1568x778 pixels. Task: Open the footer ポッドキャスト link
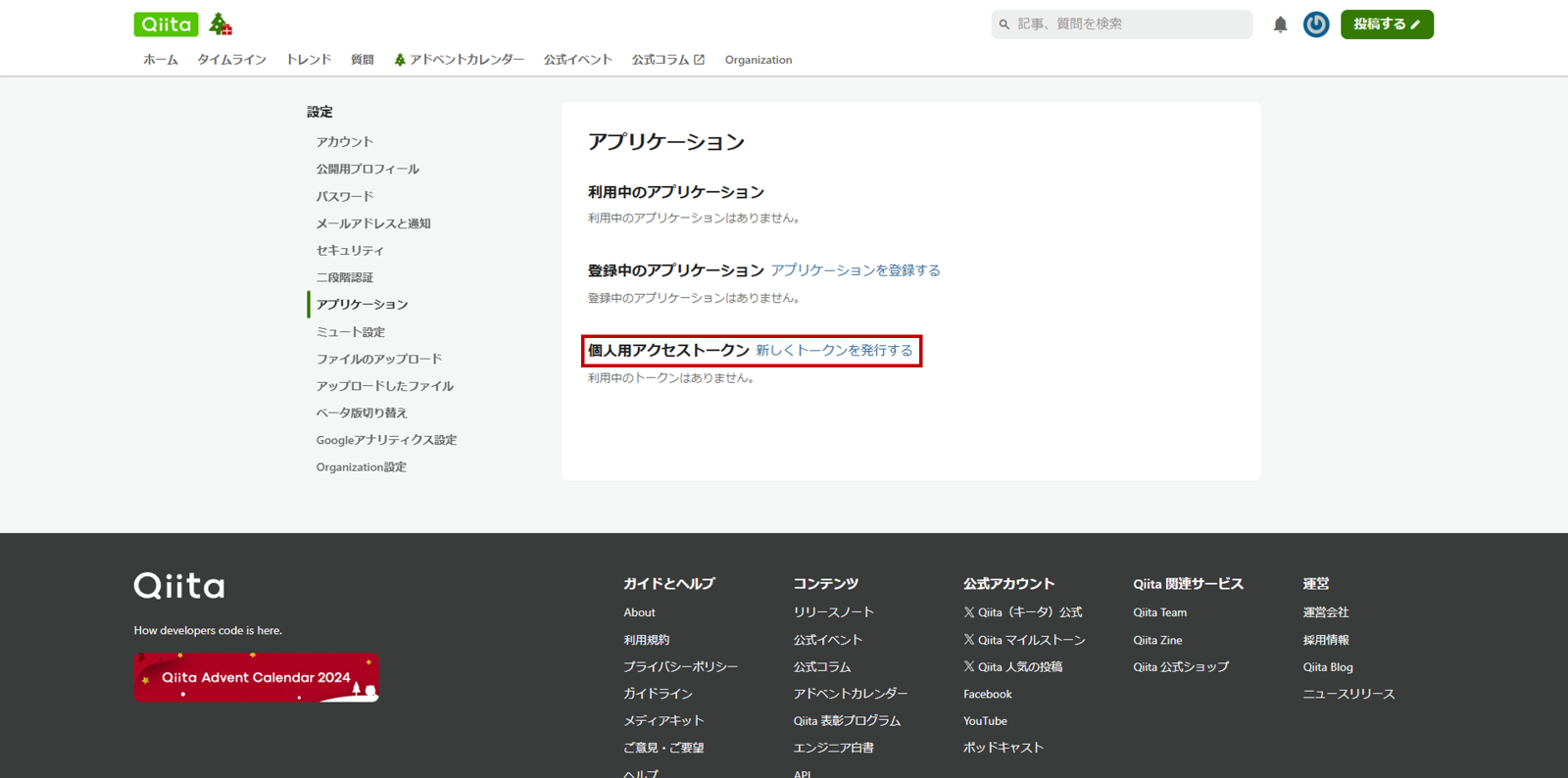[1004, 748]
